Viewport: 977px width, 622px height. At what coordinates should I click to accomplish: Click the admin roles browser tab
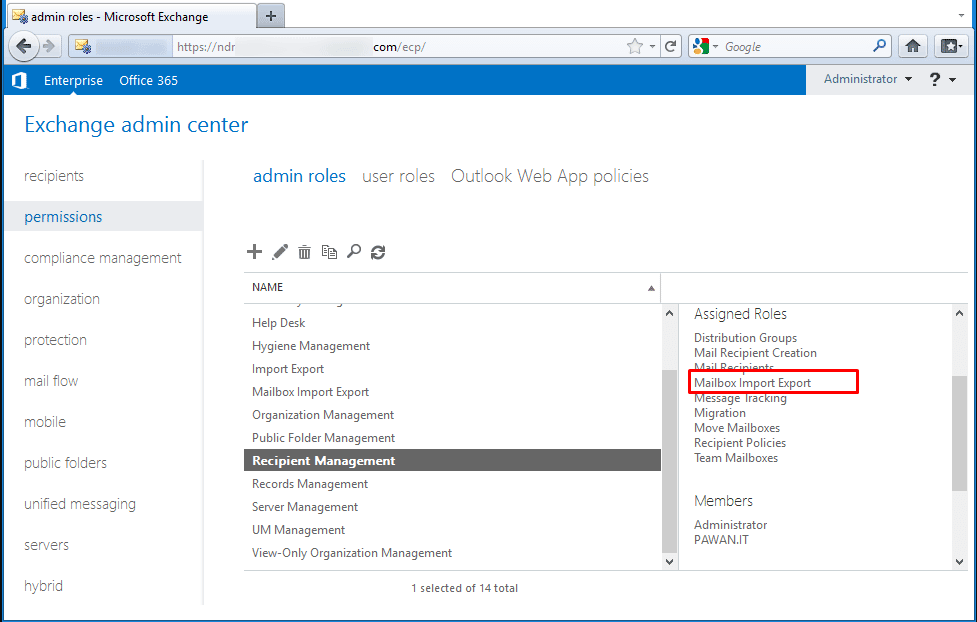(132, 17)
